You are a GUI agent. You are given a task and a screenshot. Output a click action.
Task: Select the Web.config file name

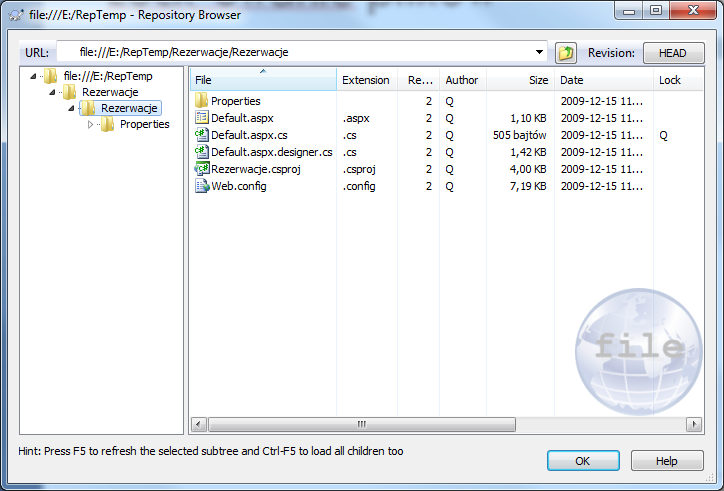pyautogui.click(x=239, y=186)
